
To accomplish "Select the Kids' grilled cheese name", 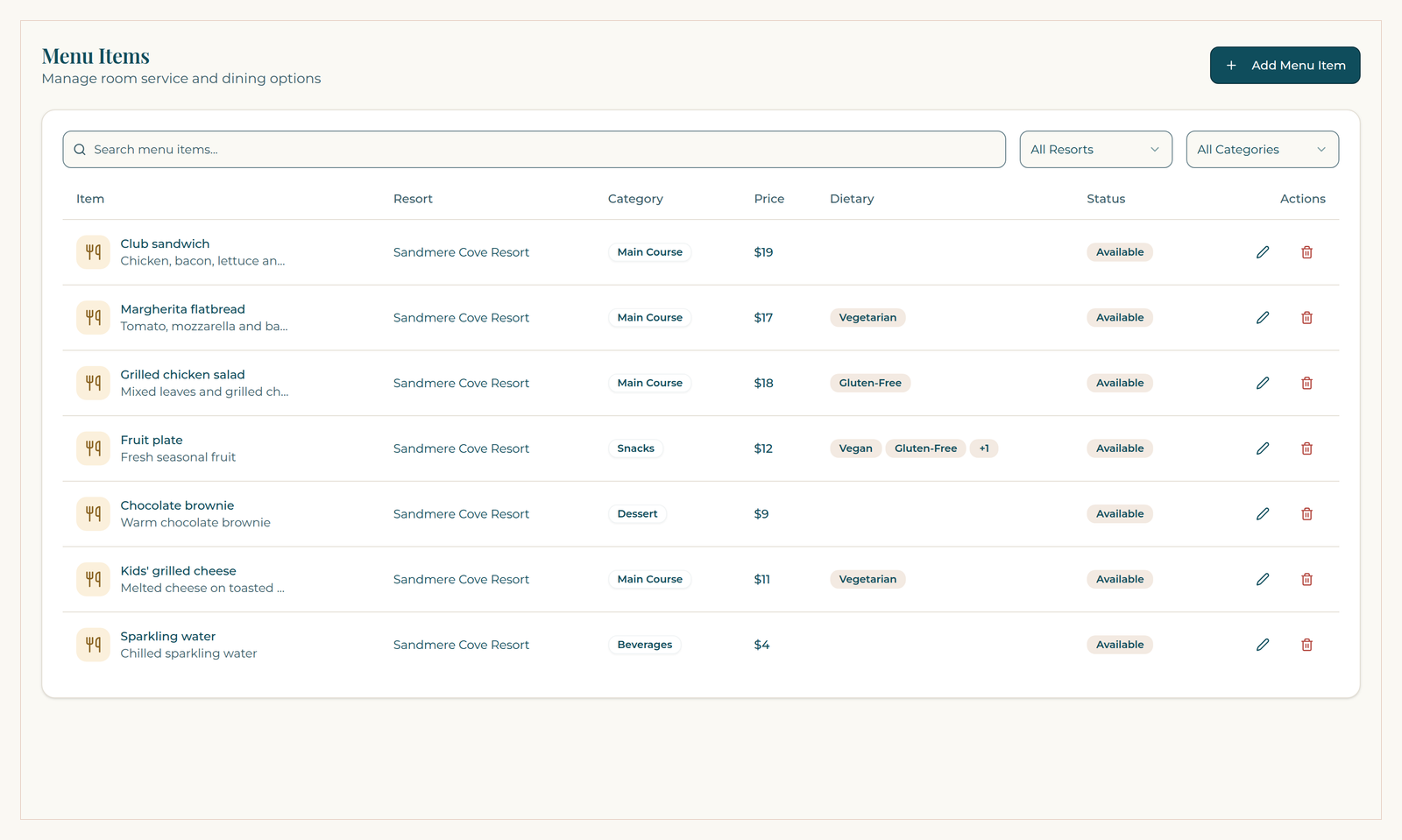I will (x=178, y=571).
